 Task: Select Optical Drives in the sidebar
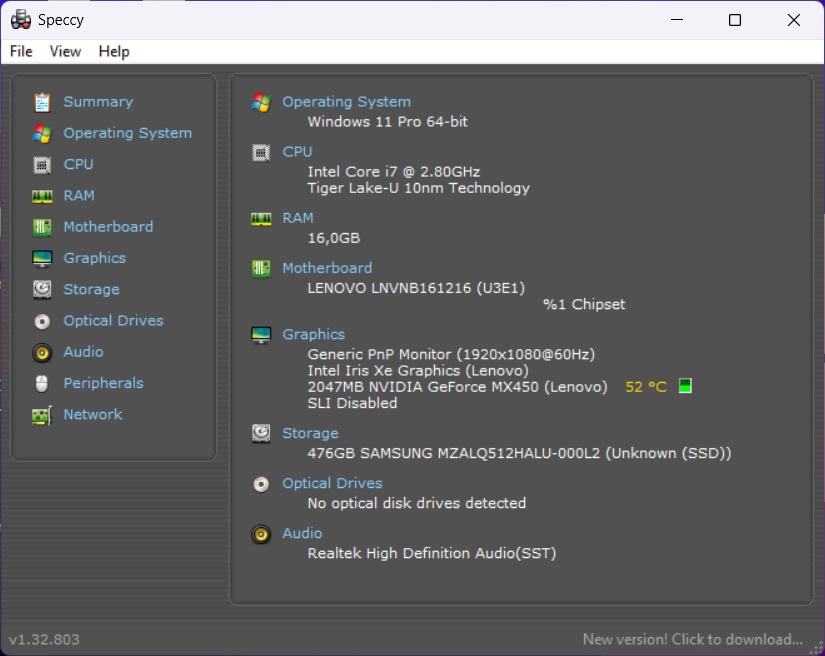(114, 321)
